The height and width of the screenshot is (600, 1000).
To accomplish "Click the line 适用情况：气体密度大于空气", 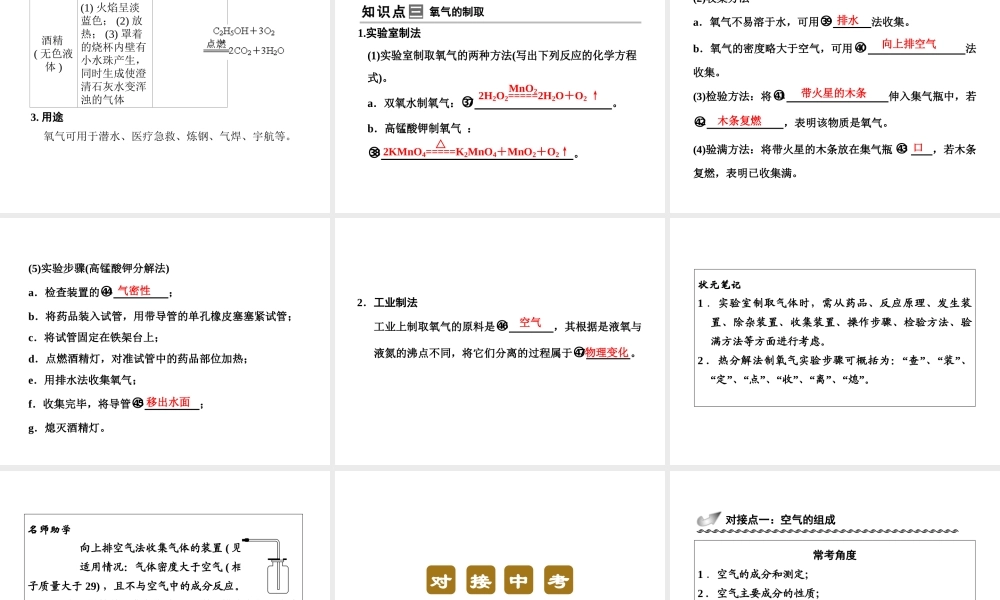I will (161, 567).
